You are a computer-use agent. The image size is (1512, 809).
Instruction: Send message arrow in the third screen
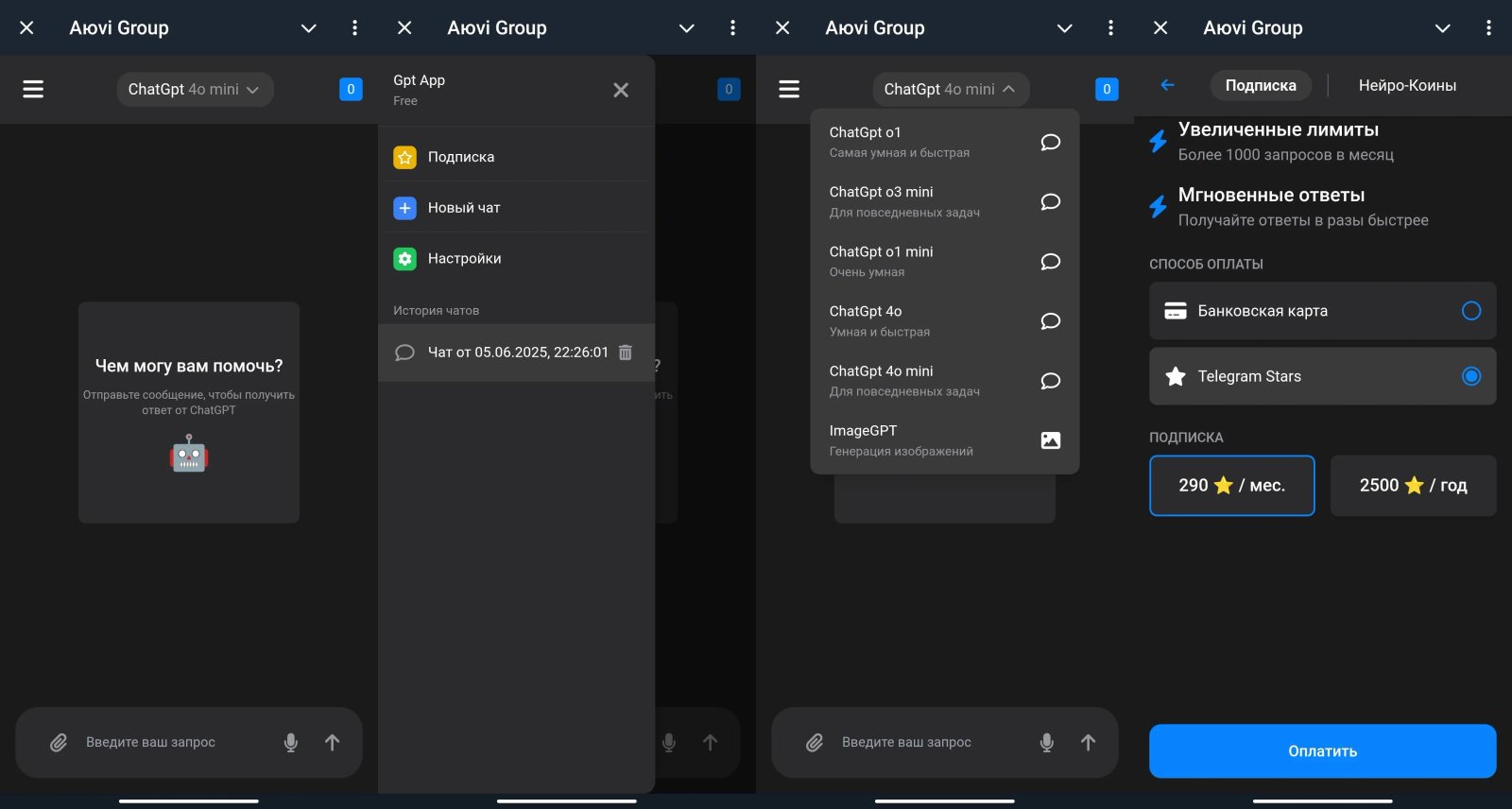pos(1088,743)
